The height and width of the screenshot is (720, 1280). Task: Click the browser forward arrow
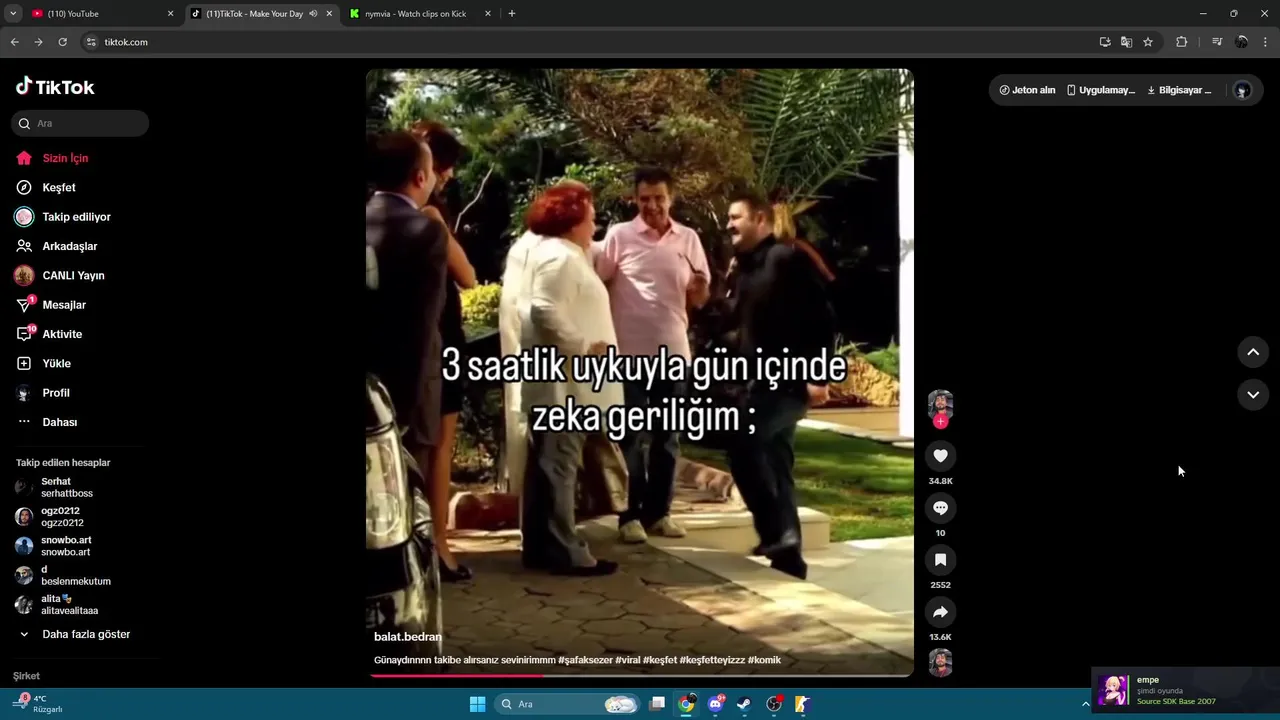coord(38,42)
